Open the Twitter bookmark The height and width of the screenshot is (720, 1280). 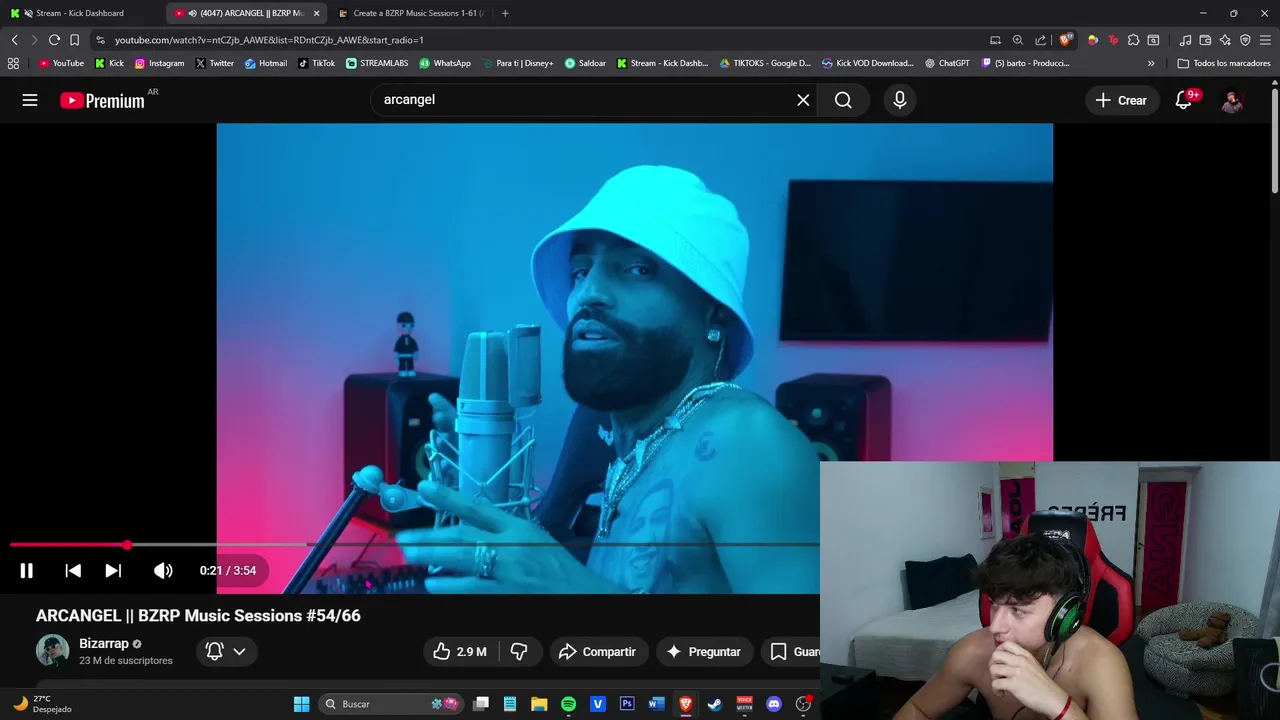click(x=214, y=63)
